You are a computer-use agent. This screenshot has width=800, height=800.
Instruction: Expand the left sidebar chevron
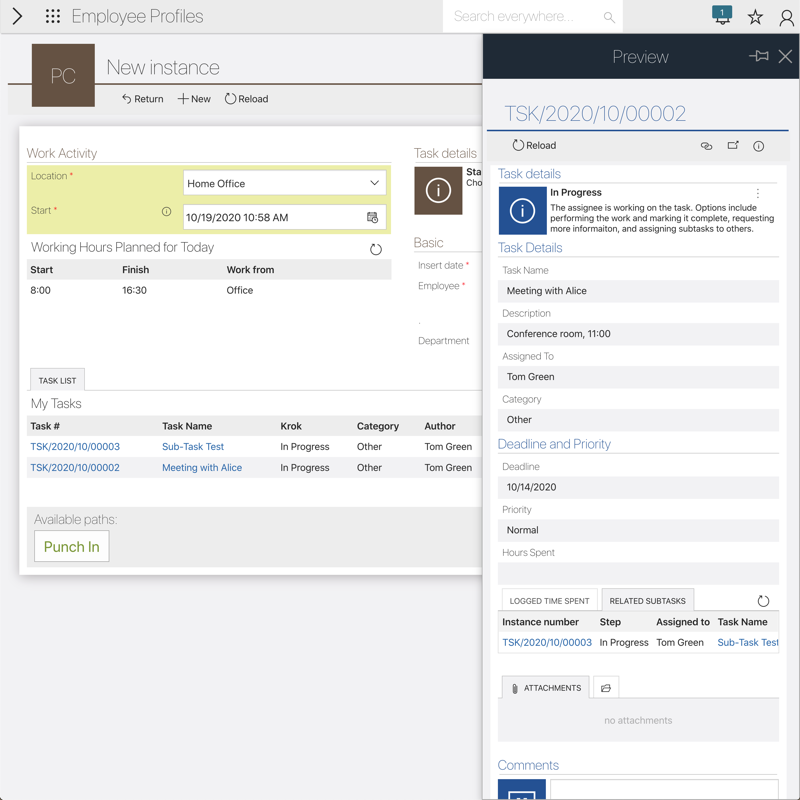17,17
